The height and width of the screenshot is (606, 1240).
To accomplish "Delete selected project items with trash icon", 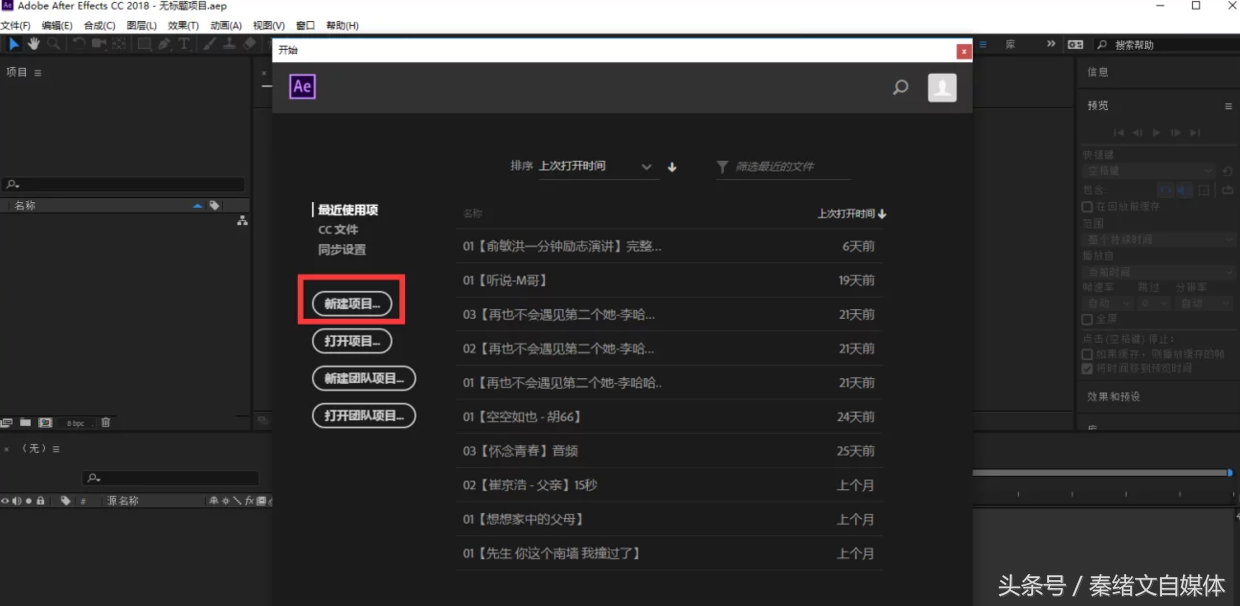I will (x=106, y=423).
